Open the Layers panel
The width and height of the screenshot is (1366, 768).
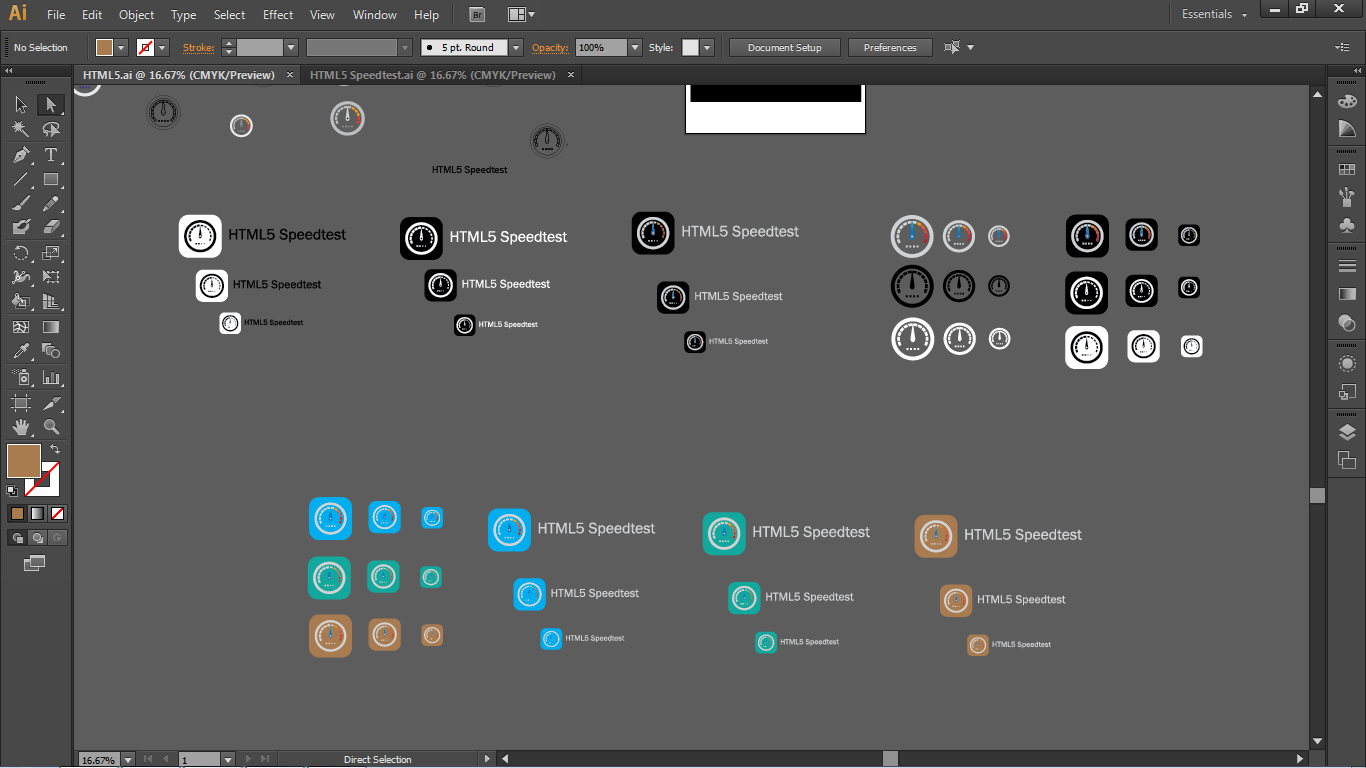pyautogui.click(x=1347, y=432)
